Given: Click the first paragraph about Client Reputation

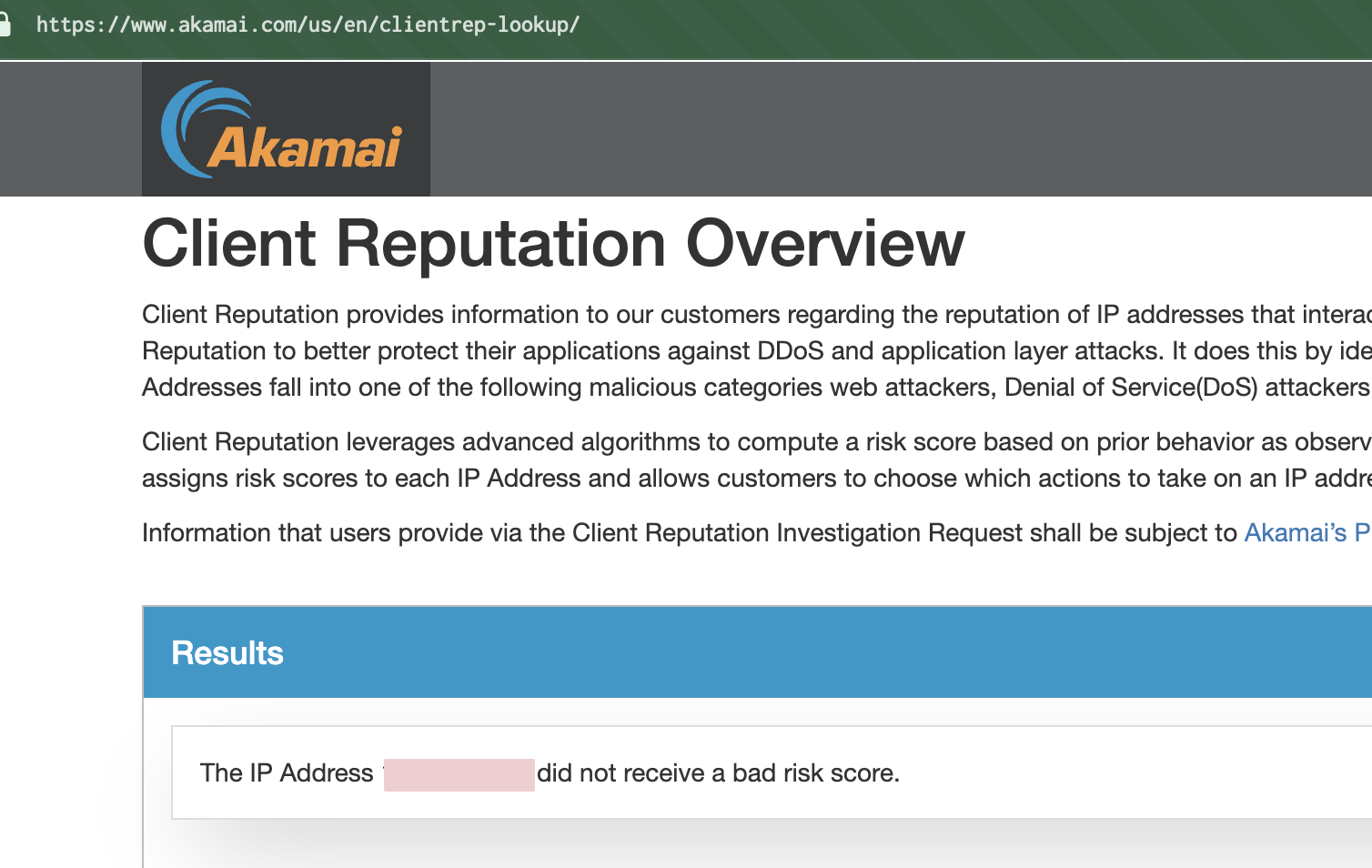Looking at the screenshot, I should 637,350.
